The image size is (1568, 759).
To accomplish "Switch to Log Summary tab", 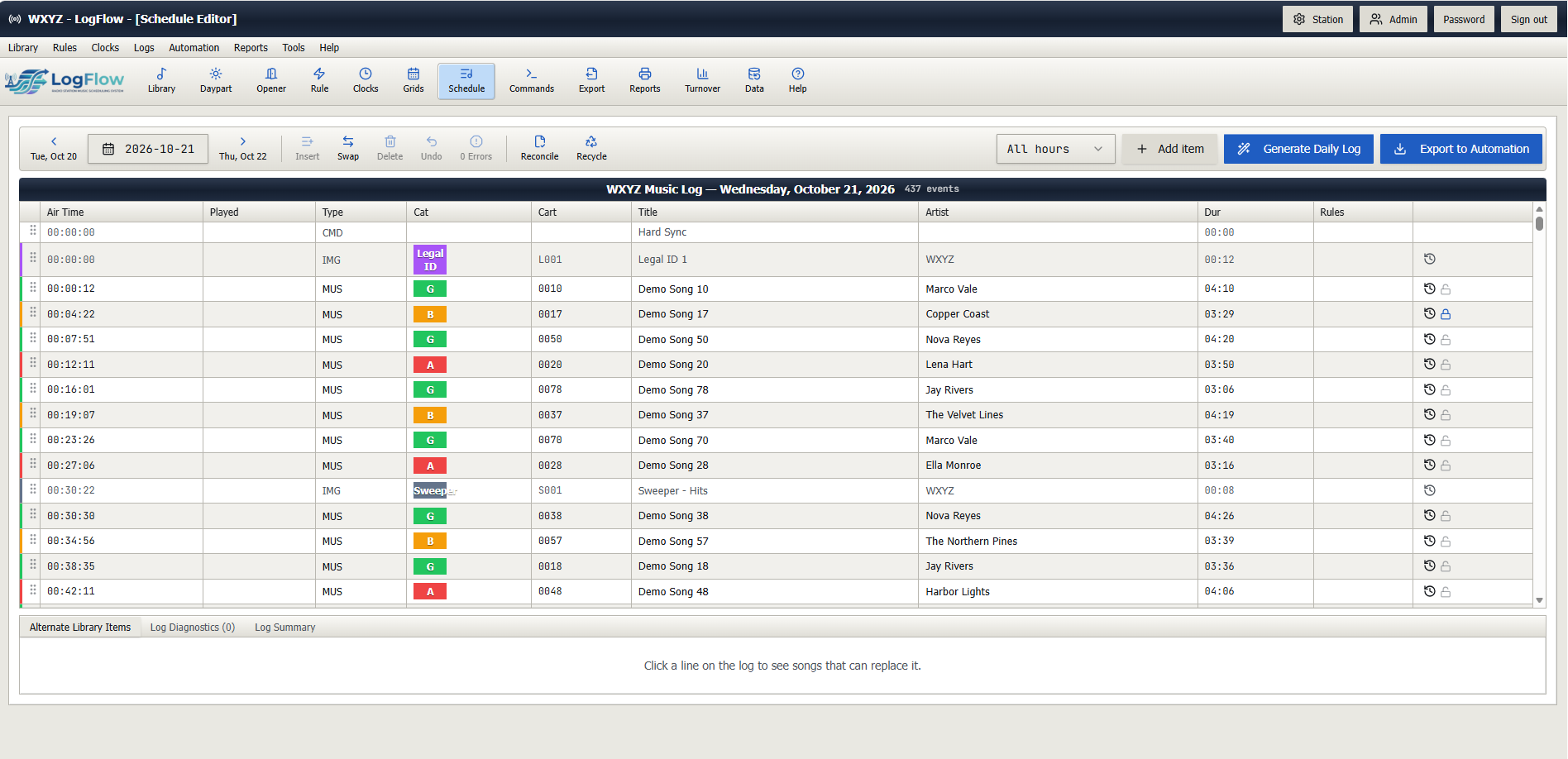I will click(284, 628).
